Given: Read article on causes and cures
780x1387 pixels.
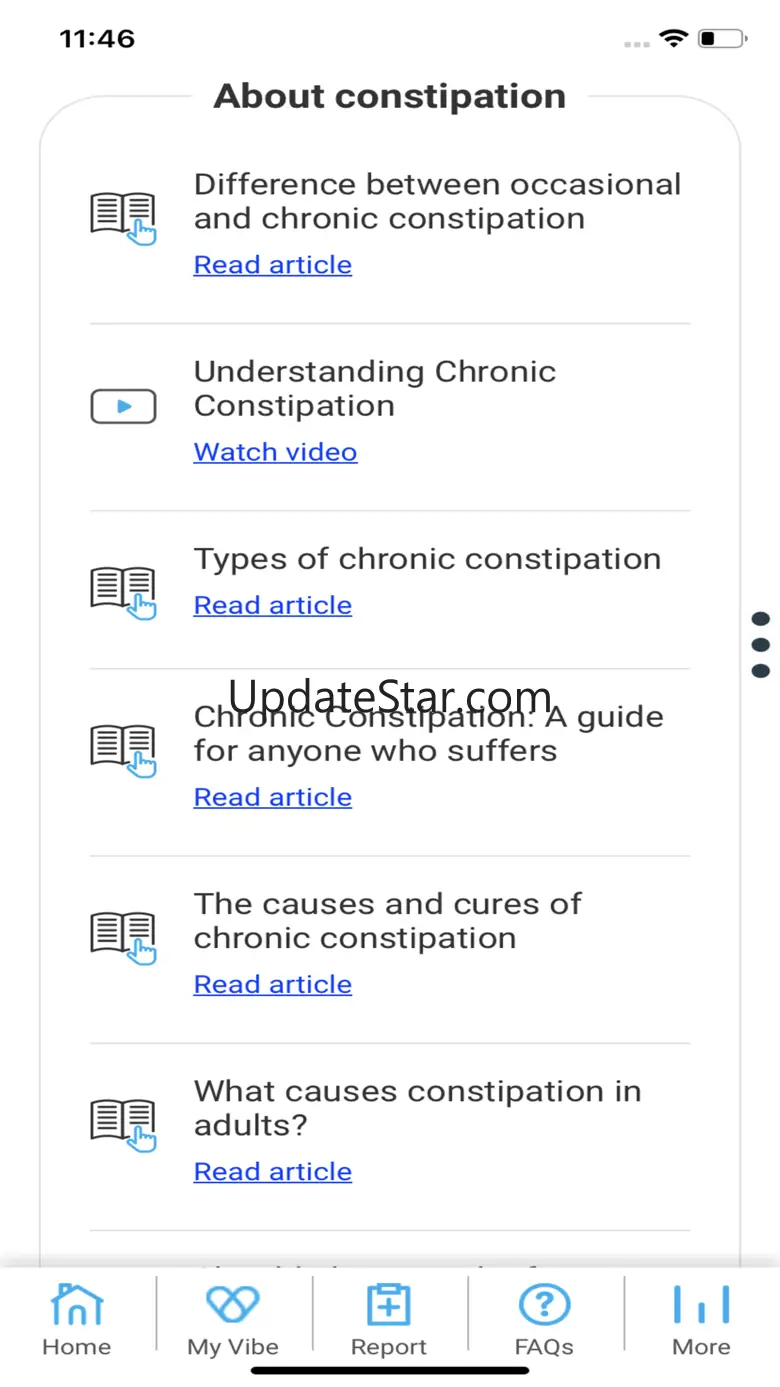Looking at the screenshot, I should tap(273, 984).
